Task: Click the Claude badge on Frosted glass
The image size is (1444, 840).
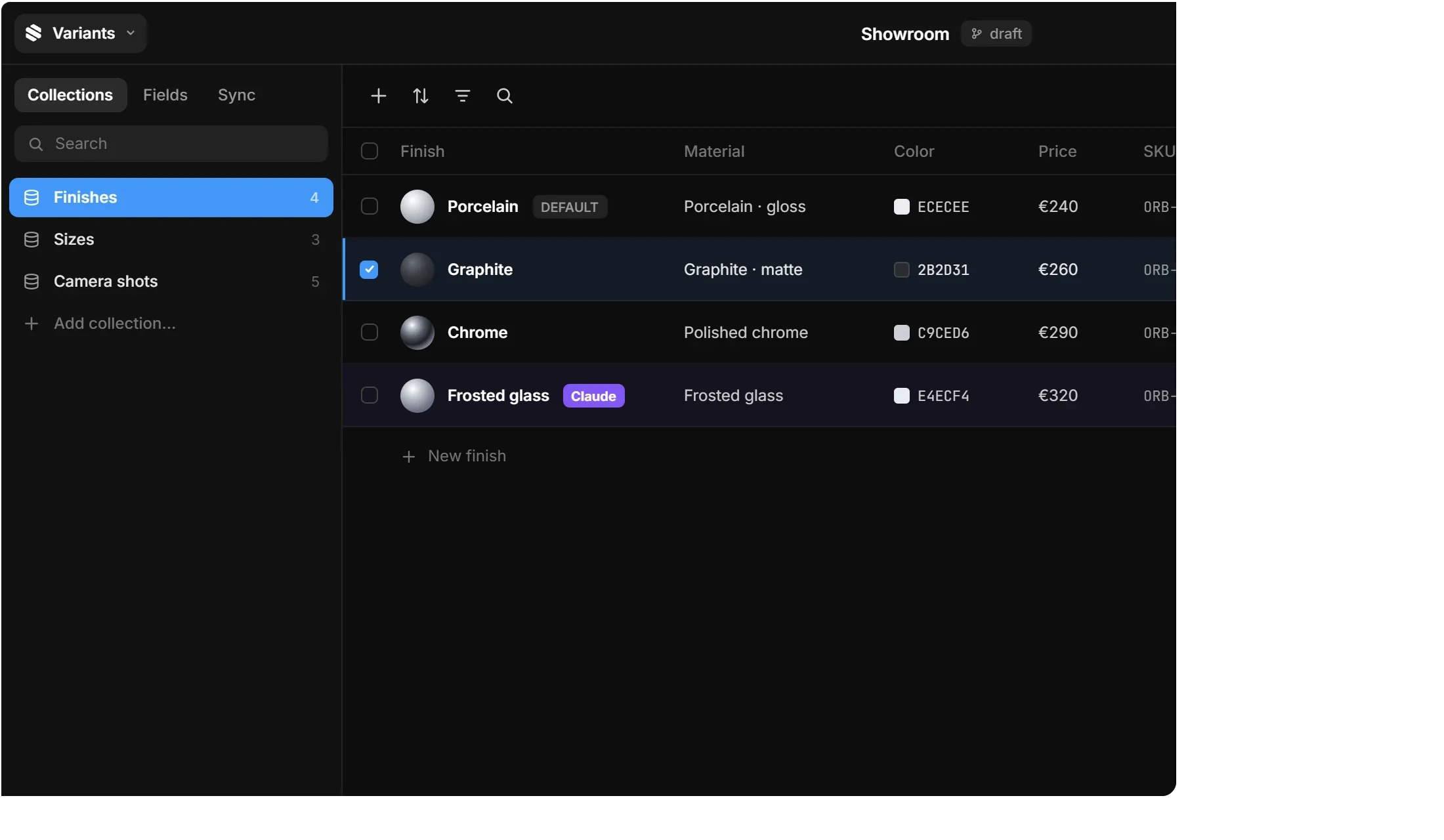Action: (x=594, y=396)
